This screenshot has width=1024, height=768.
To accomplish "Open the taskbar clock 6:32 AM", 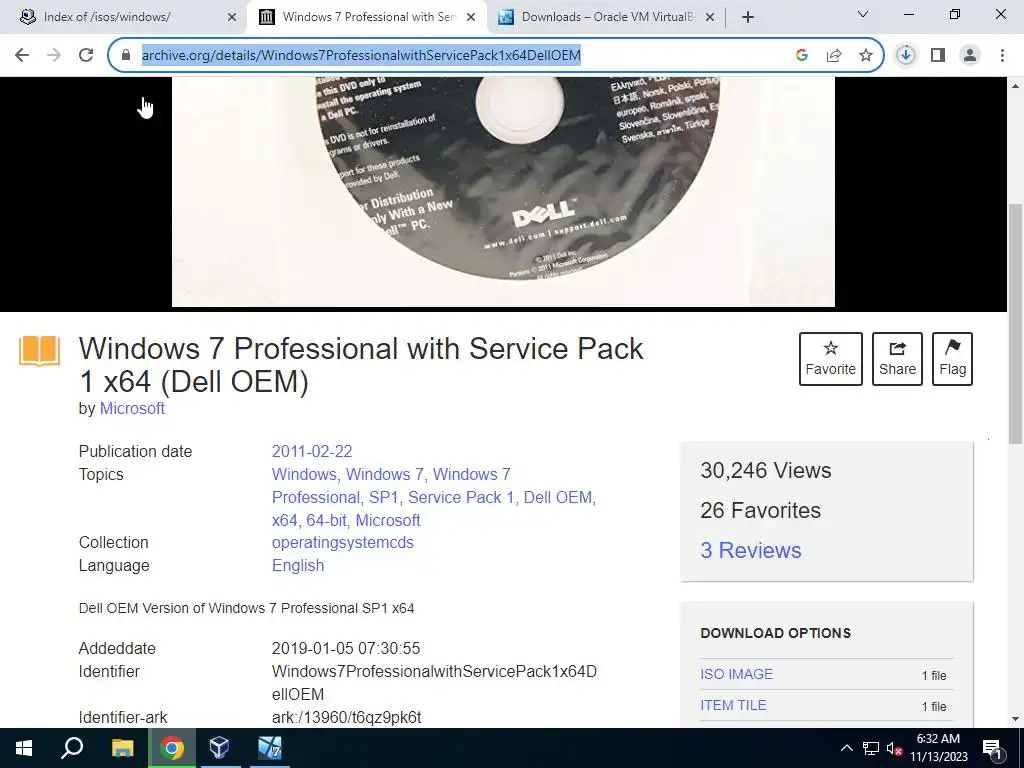I will click(938, 748).
